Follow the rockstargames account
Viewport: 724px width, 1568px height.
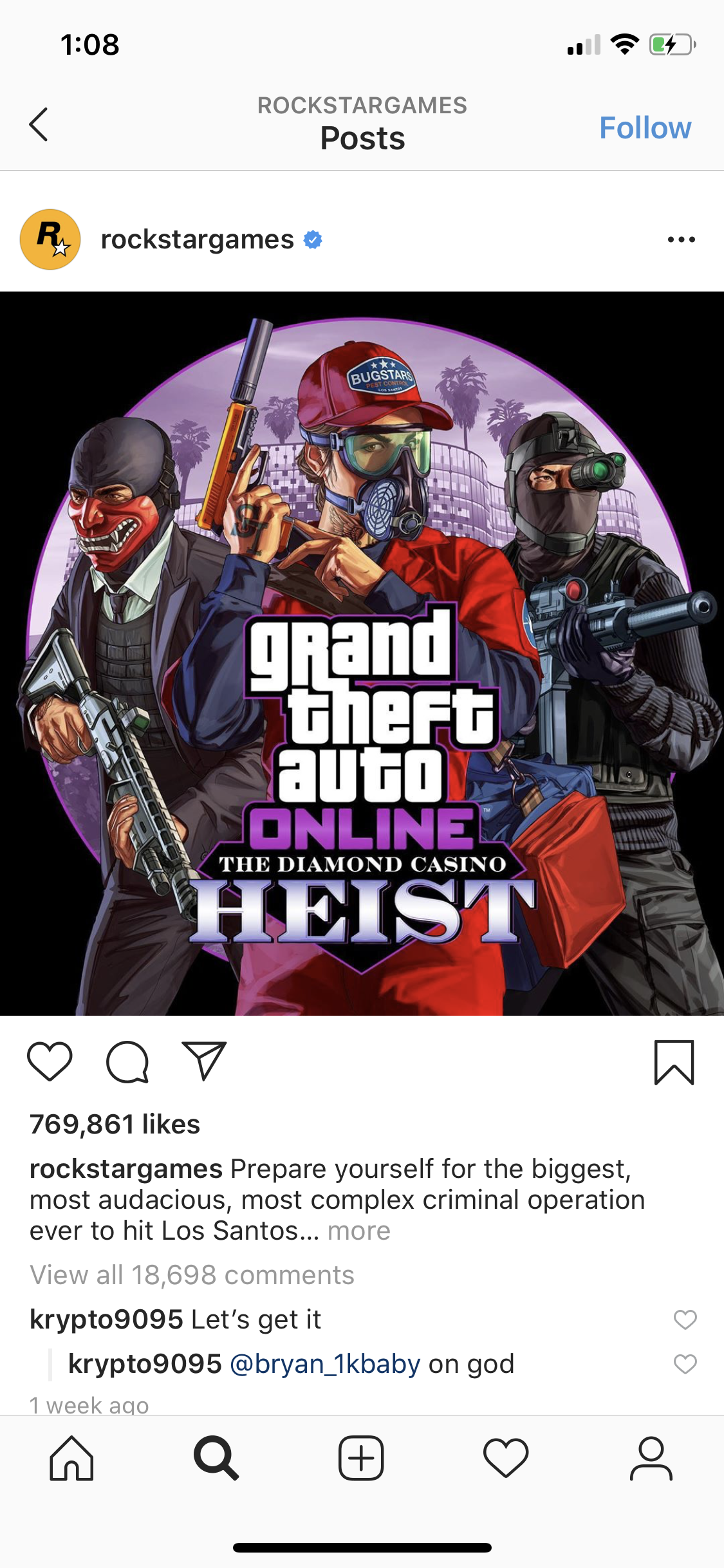click(x=645, y=127)
